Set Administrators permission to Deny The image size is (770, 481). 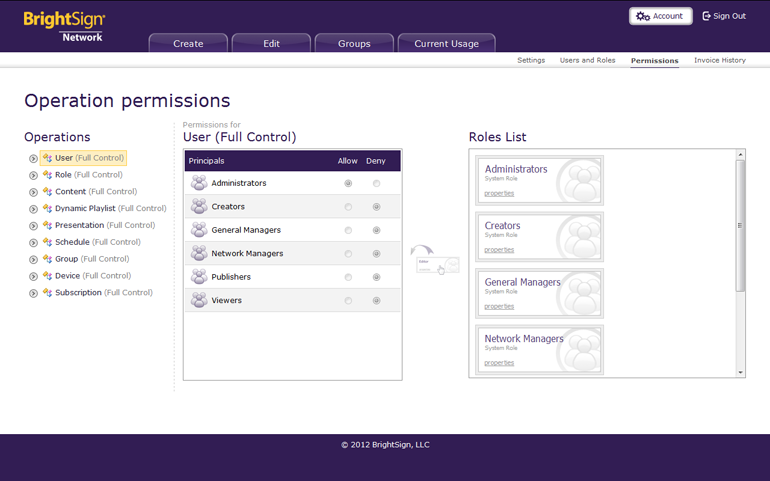(376, 184)
